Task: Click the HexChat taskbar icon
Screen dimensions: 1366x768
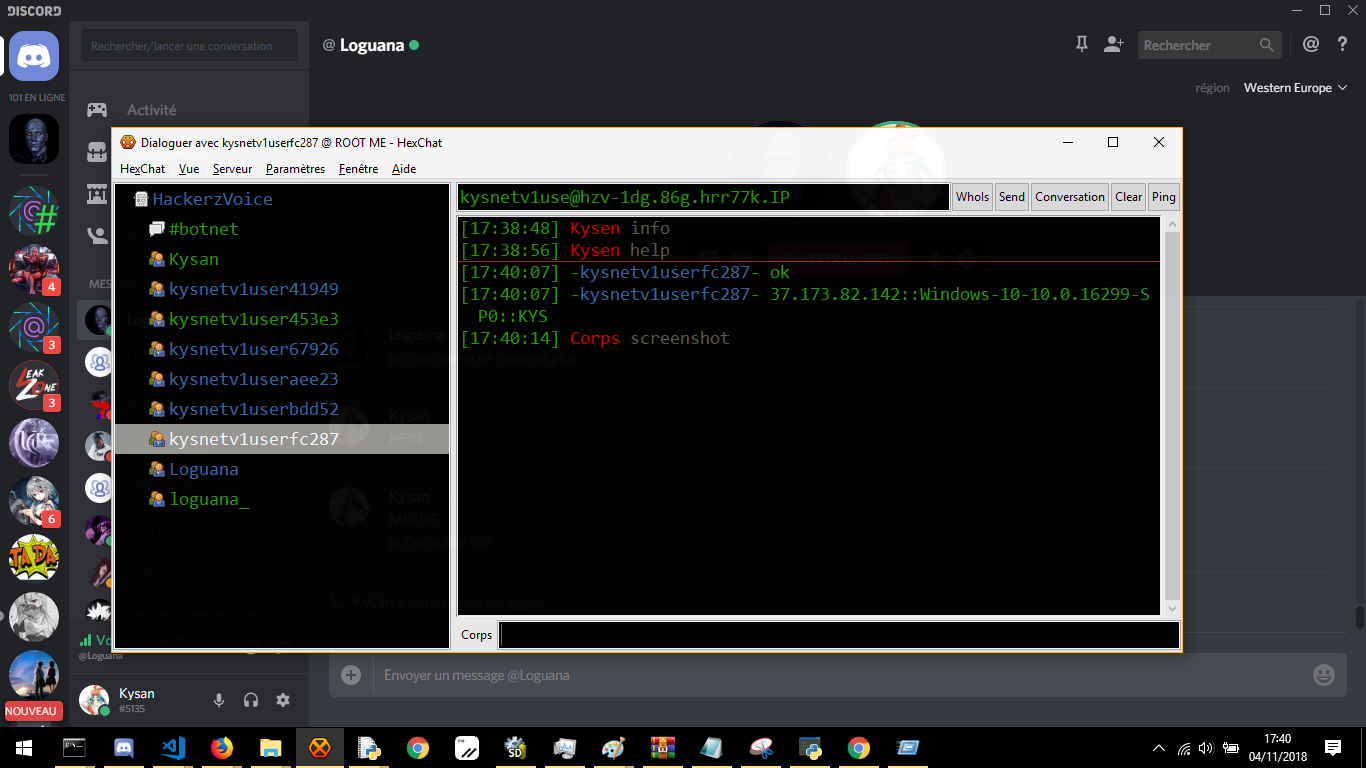Action: coord(319,747)
